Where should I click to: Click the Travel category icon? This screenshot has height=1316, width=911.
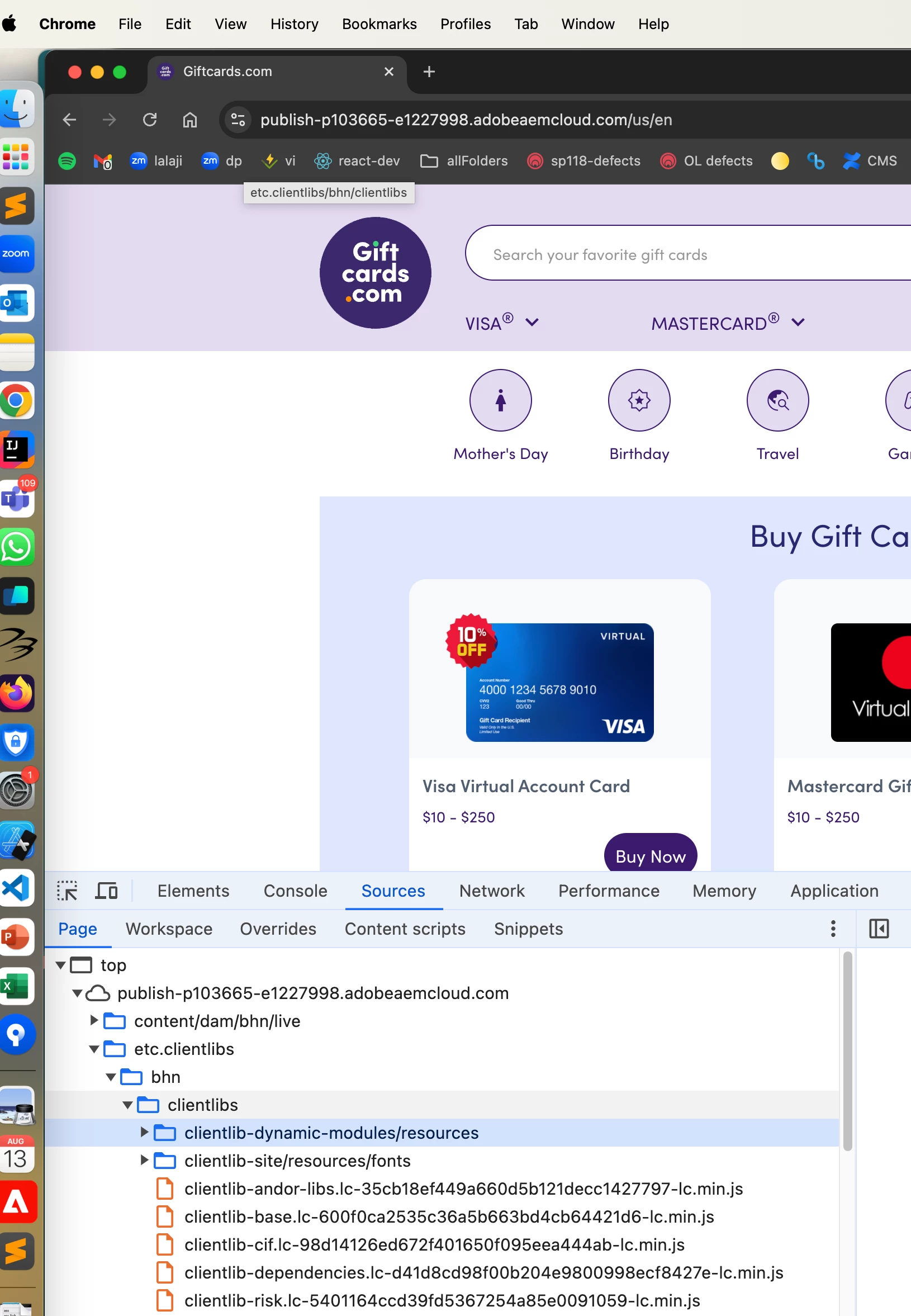coord(777,400)
